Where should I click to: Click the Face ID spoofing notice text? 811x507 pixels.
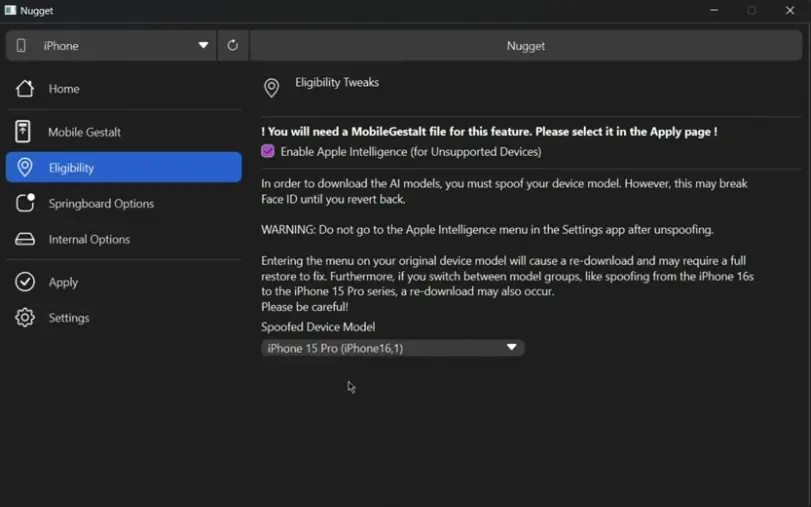point(504,191)
